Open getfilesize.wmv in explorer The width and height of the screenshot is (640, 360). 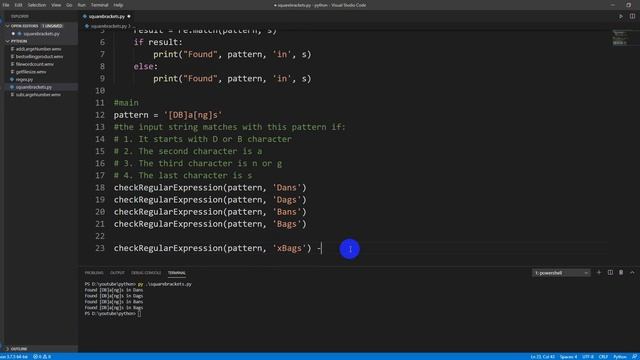pos(31,72)
